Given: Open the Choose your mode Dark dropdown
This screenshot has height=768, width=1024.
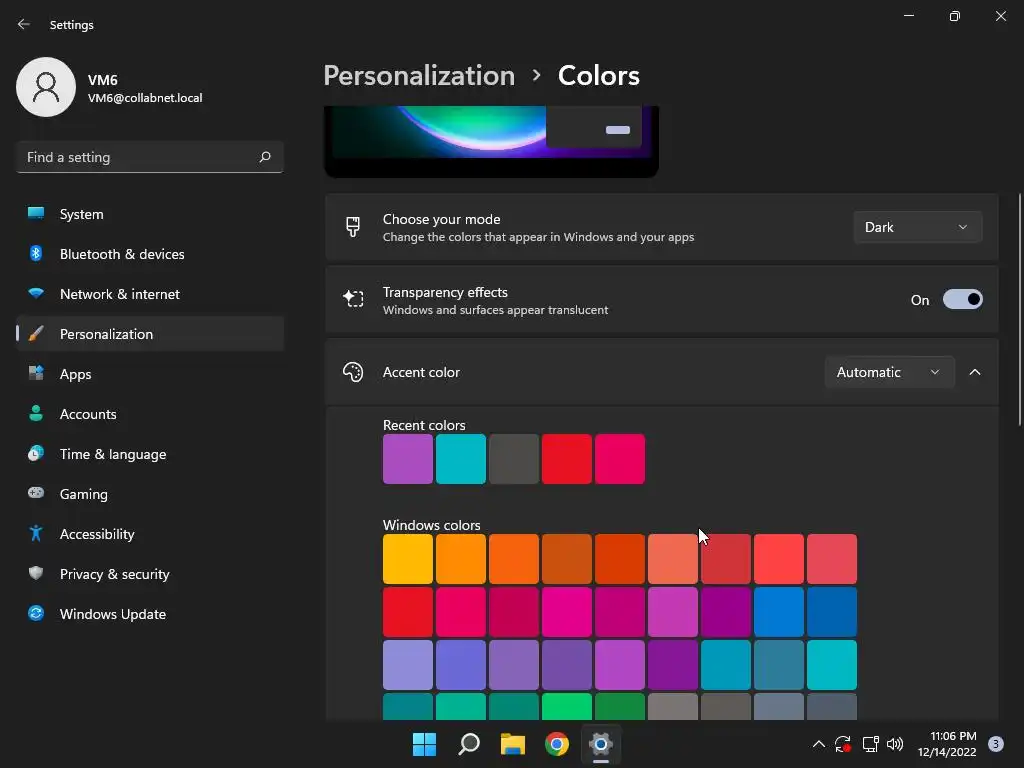Looking at the screenshot, I should pos(918,227).
